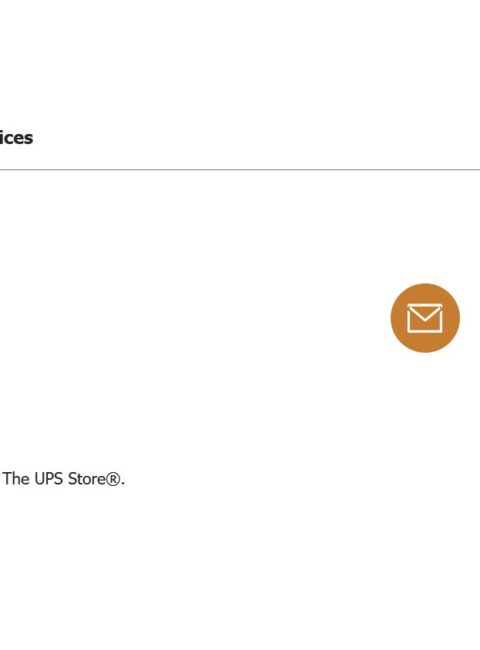Click the registered trademark symbol after Store
This screenshot has width=480, height=650.
click(x=113, y=479)
